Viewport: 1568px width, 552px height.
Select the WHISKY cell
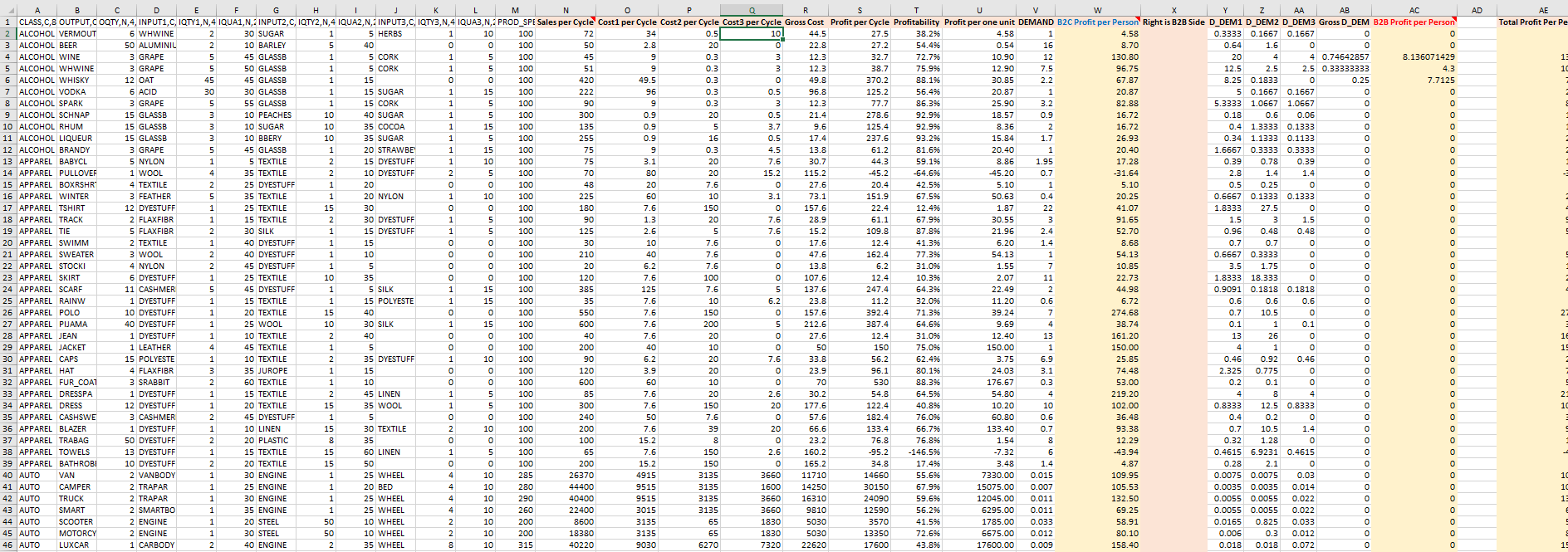77,81
